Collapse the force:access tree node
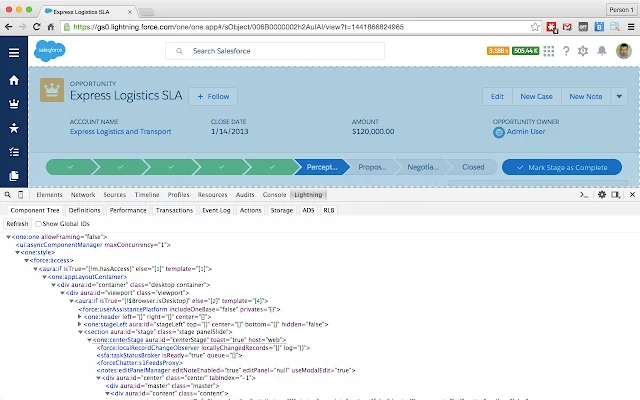Screen dimensions: 640x400 click(26, 260)
